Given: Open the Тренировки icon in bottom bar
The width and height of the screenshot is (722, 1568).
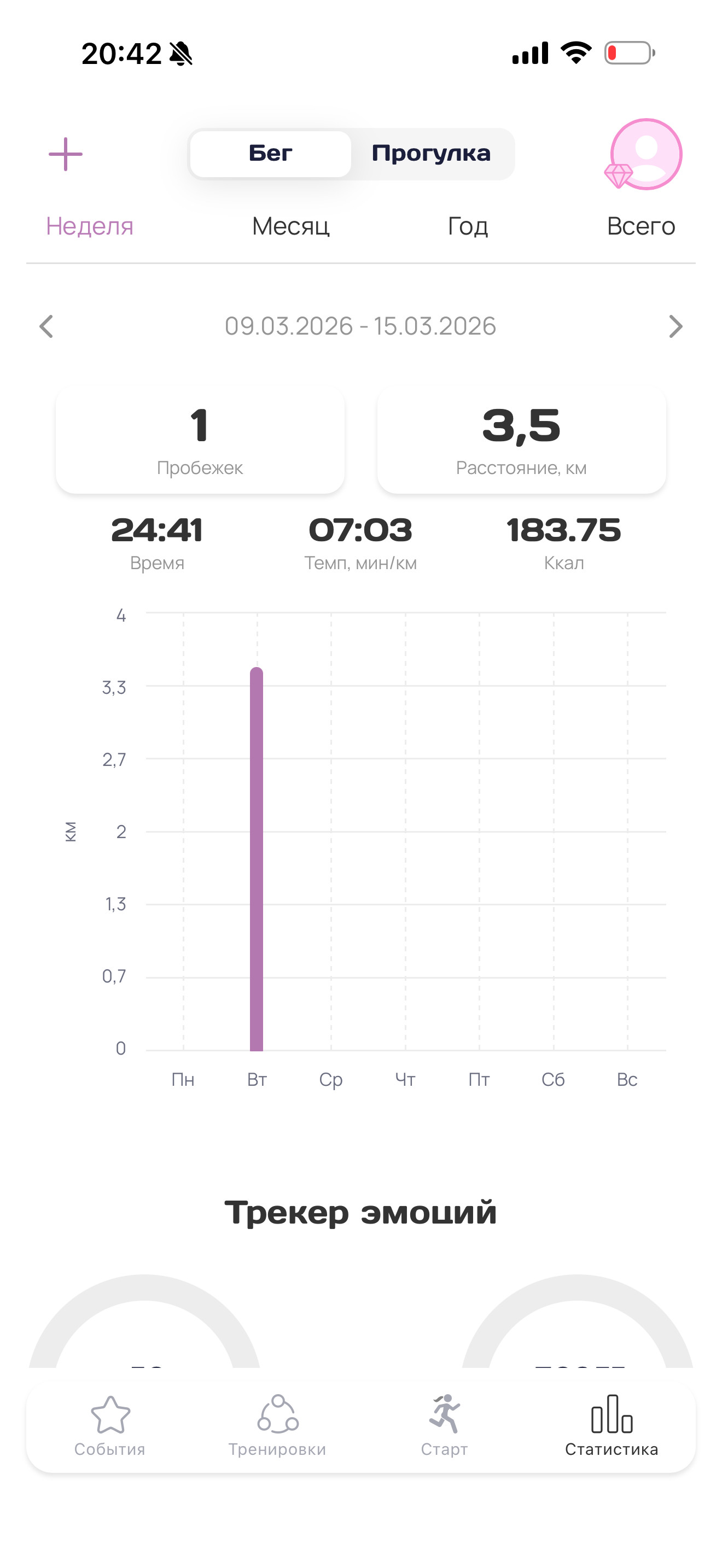Looking at the screenshot, I should (x=278, y=1413).
